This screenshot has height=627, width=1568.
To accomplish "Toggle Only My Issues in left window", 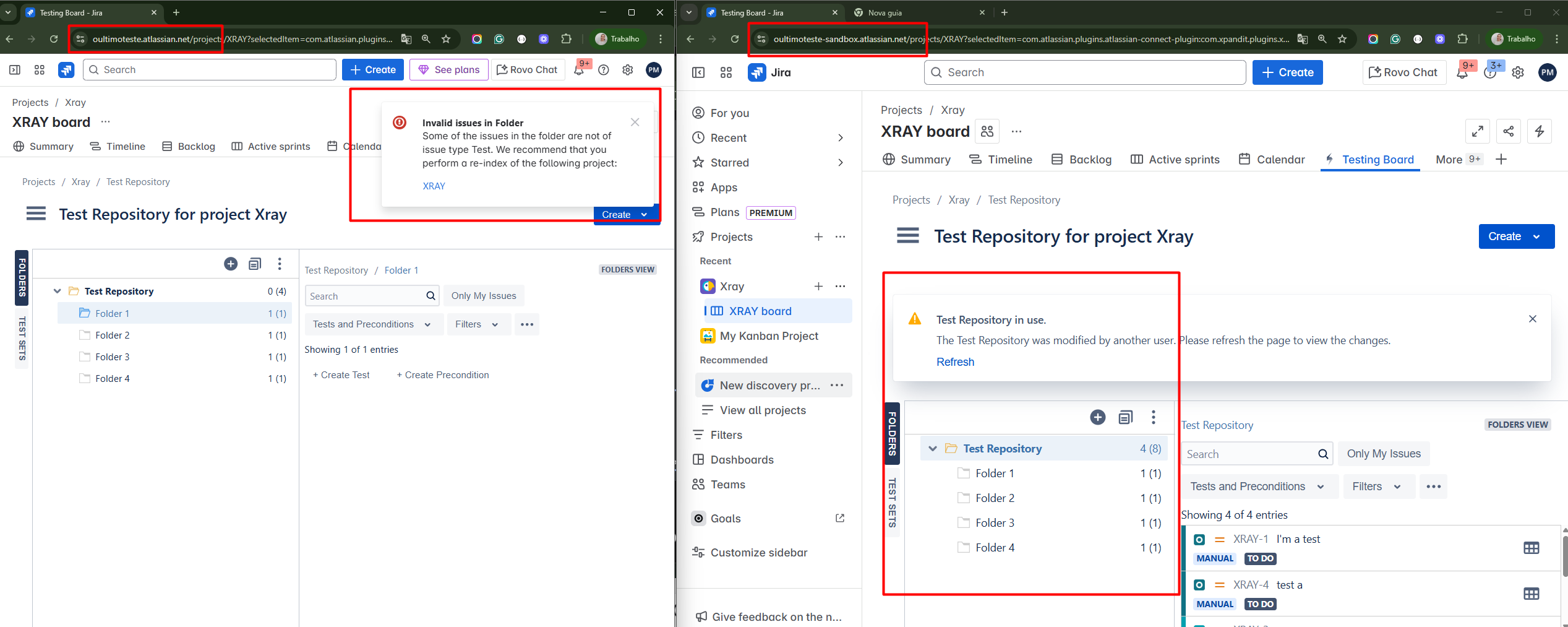I will pyautogui.click(x=484, y=296).
